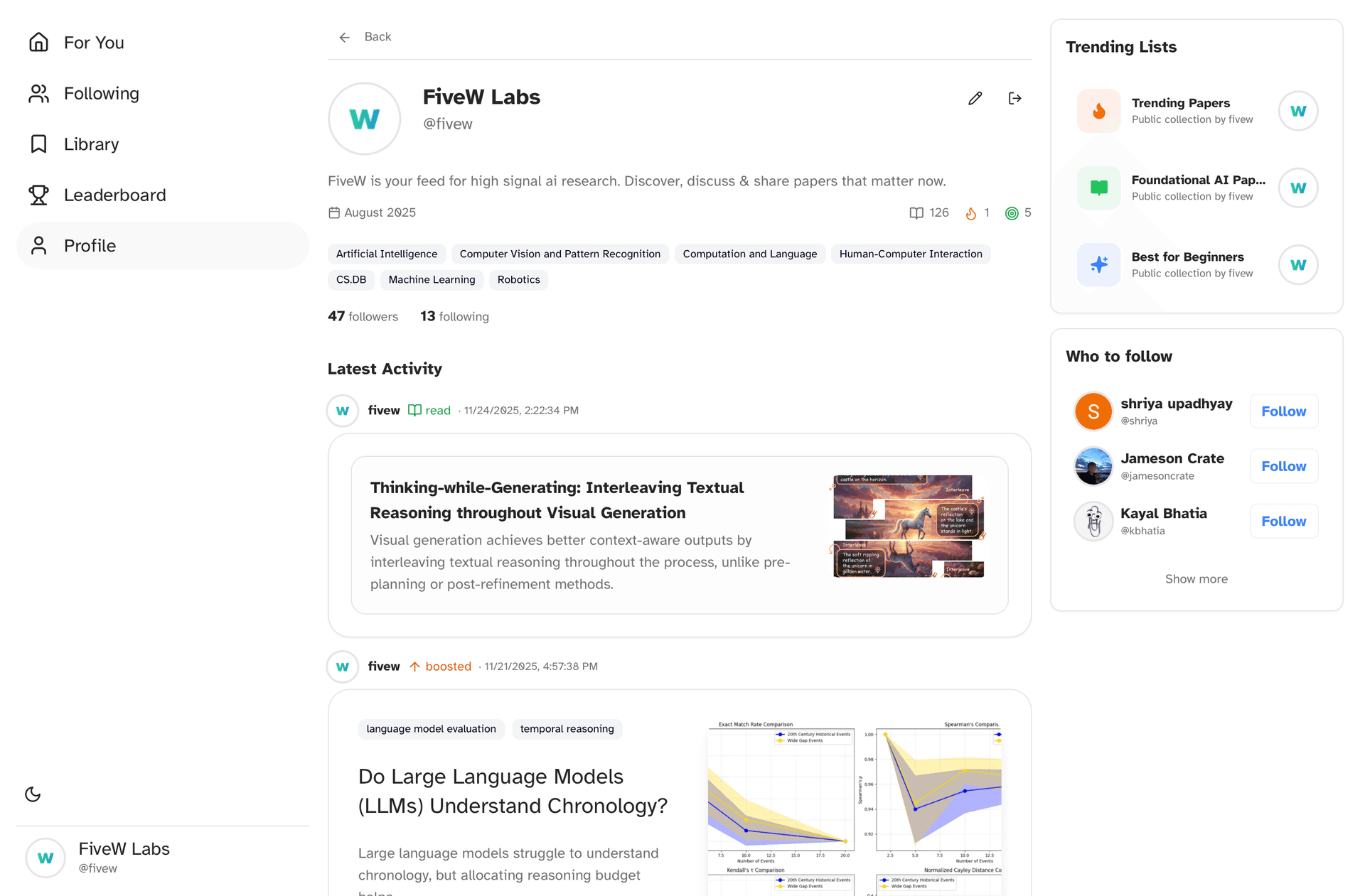This screenshot has height=896, width=1365.
Task: Open the Library bookmark icon
Action: [x=38, y=144]
